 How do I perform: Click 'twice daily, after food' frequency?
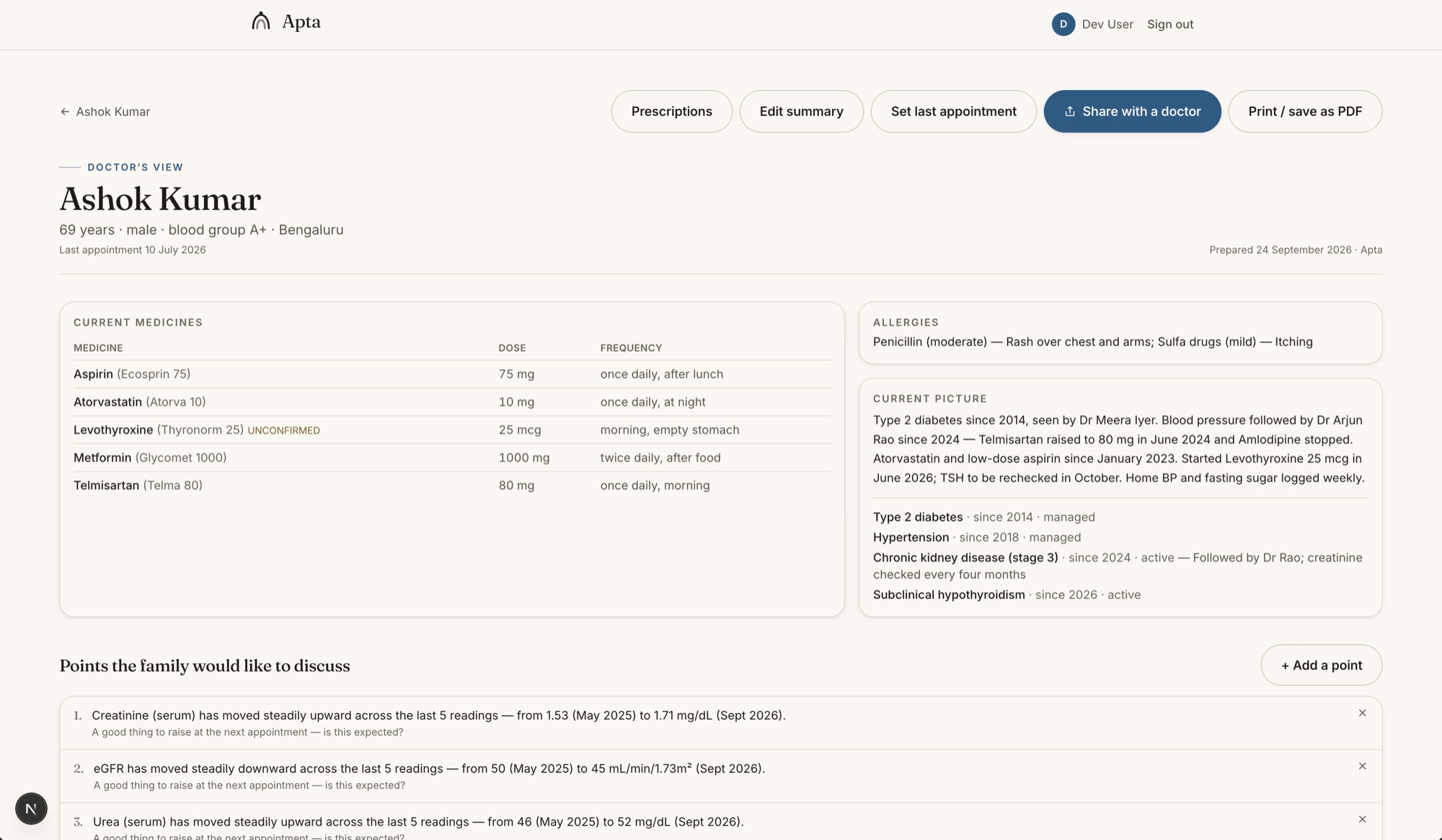660,458
